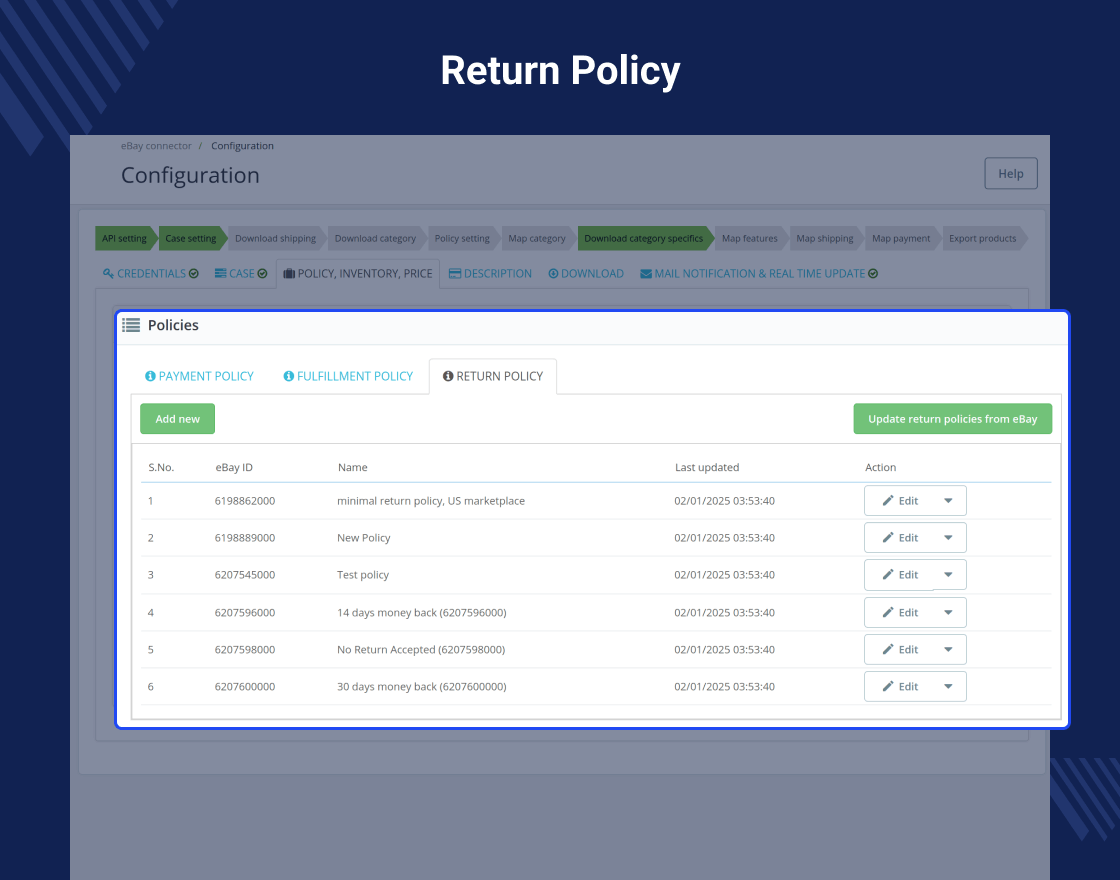
Task: Click check icon after REAL TIME UPDATE
Action: 873,274
